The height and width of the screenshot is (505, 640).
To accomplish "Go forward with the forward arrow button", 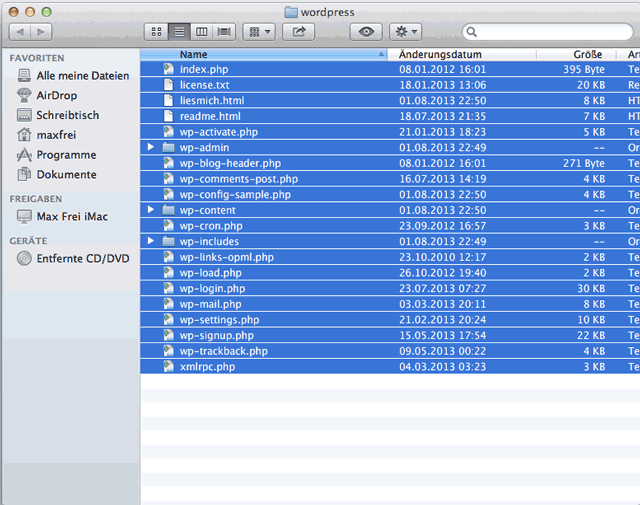I will point(41,32).
